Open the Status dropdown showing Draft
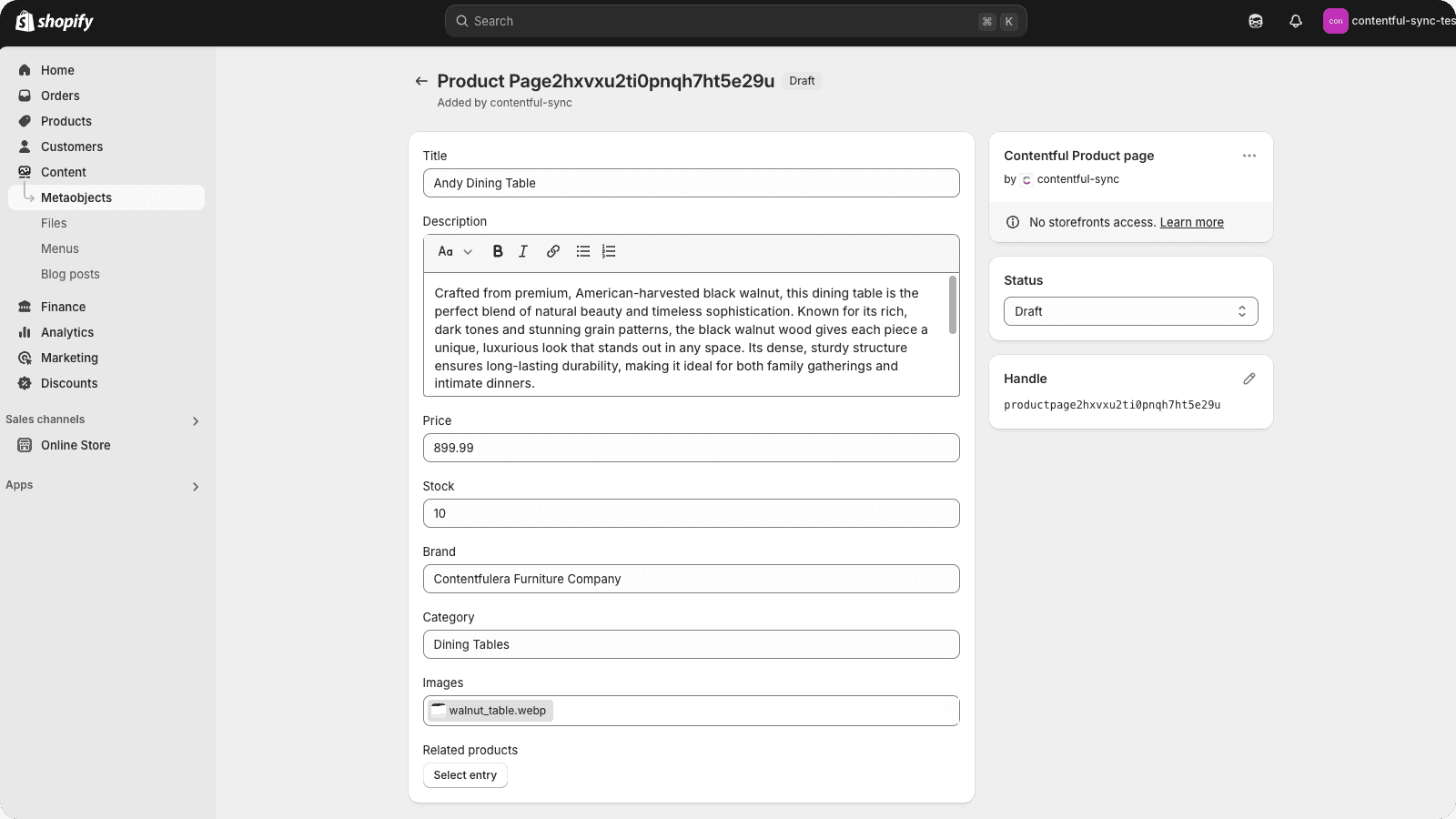 1129,310
